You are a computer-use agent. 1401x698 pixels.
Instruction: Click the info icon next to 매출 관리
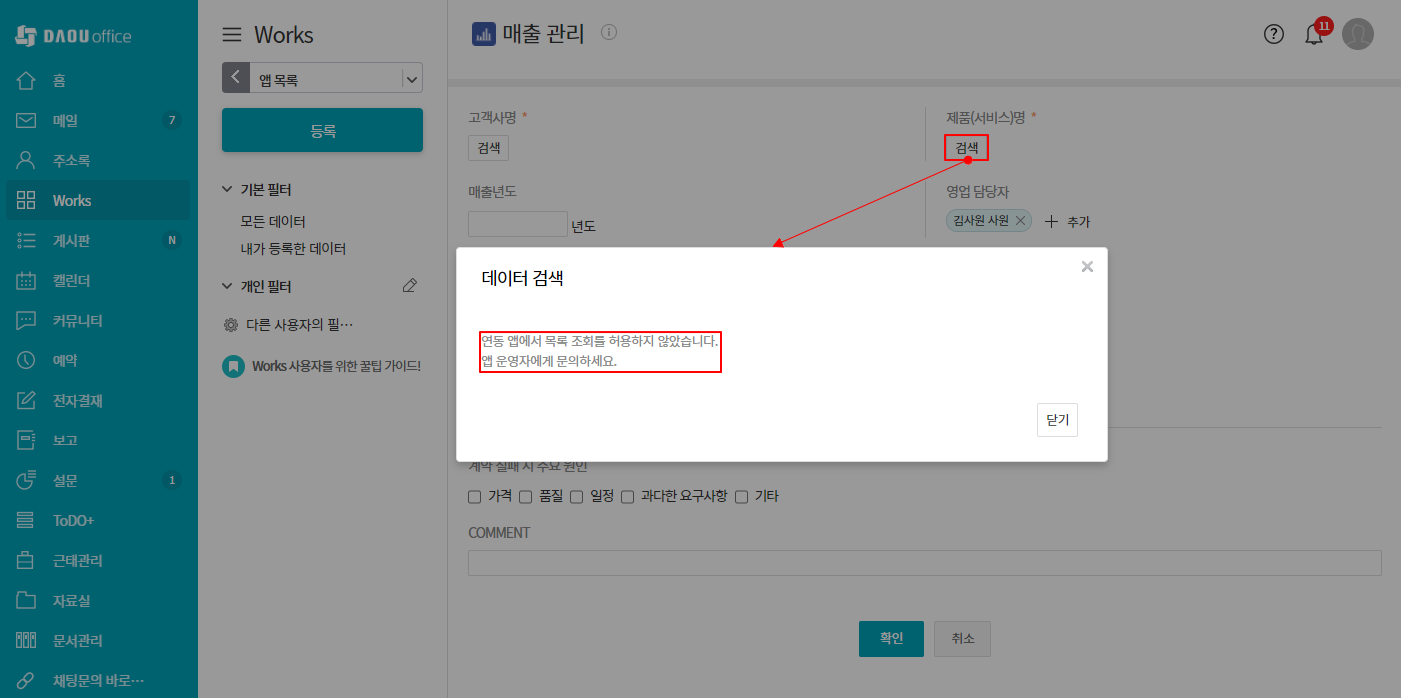coord(609,33)
